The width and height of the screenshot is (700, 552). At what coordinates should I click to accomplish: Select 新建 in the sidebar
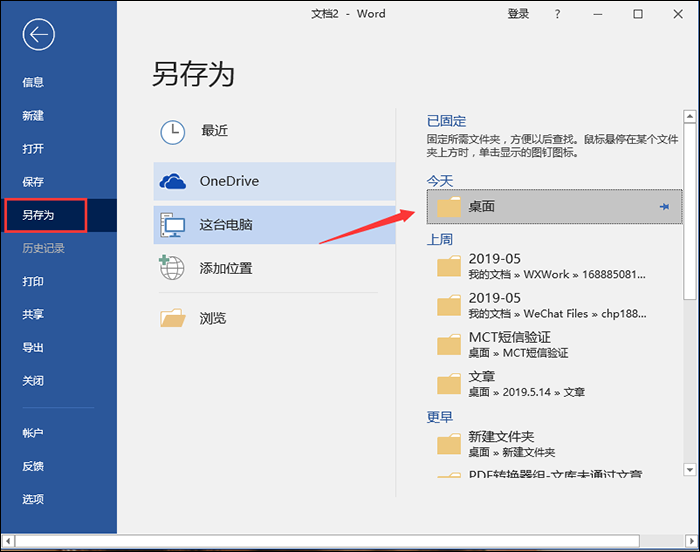tap(33, 116)
